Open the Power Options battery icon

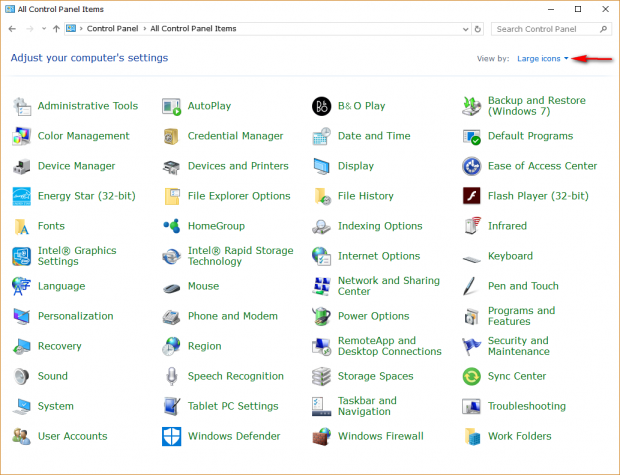point(321,316)
